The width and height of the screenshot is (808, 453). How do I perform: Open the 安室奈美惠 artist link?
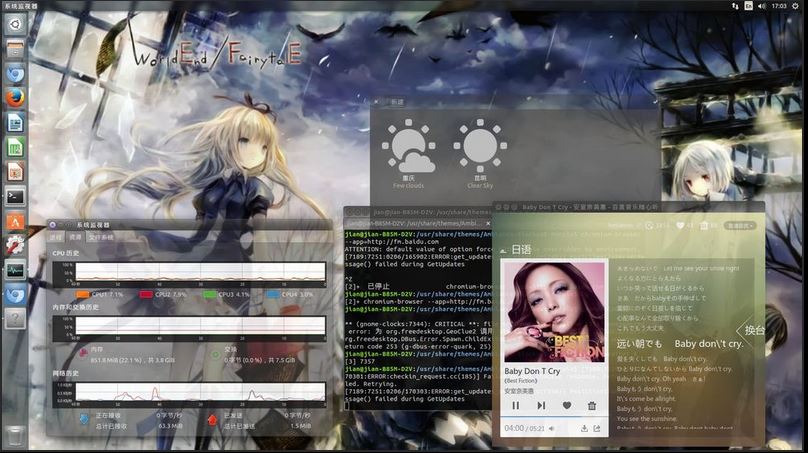click(x=519, y=391)
